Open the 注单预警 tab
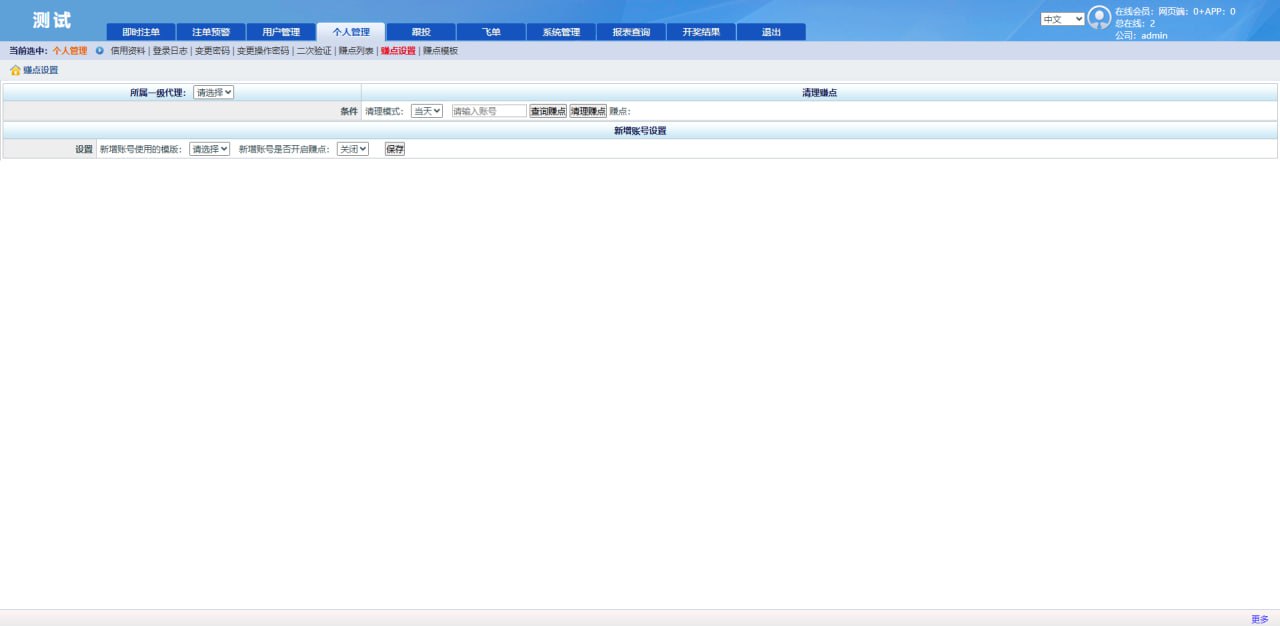1280x626 pixels. [210, 31]
